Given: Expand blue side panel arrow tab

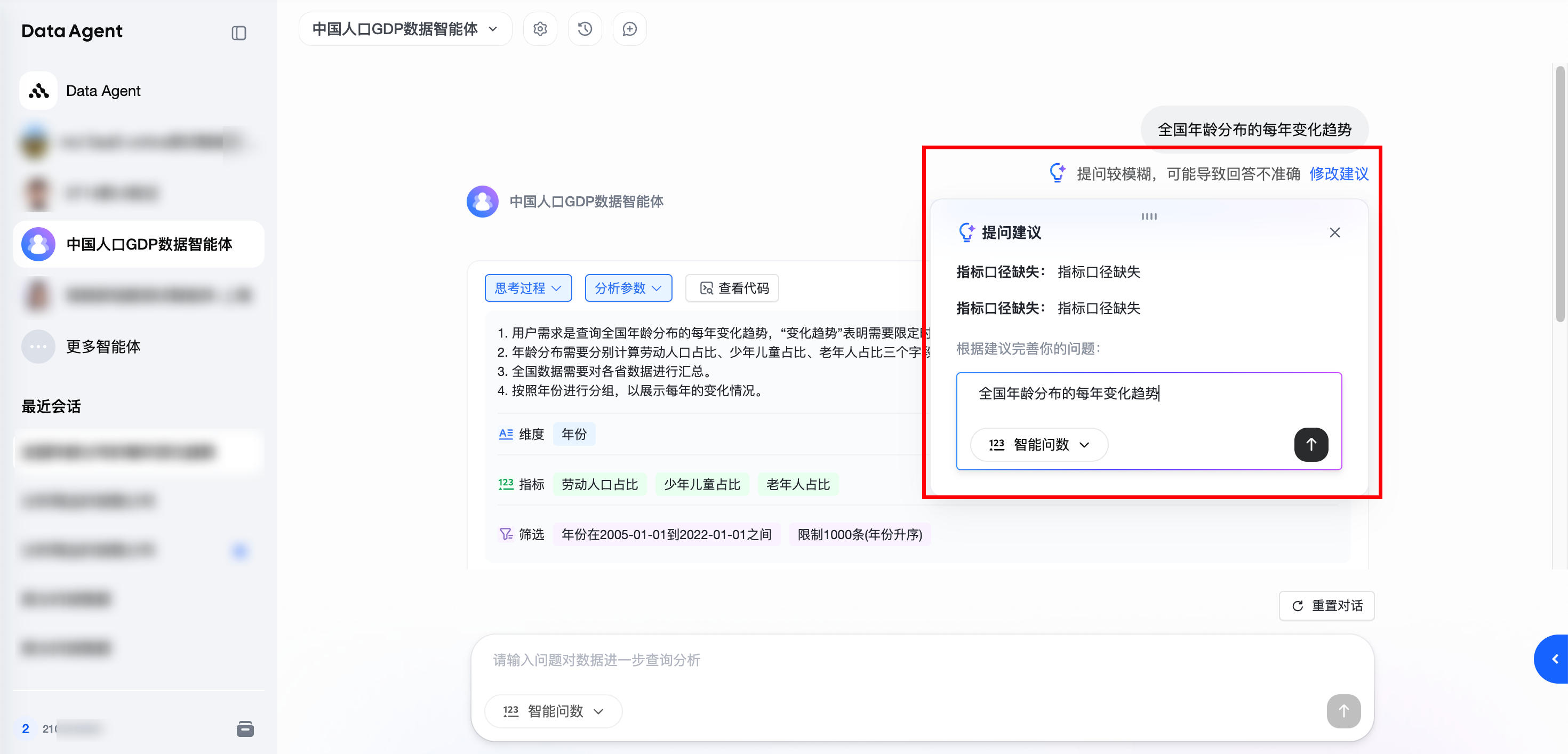Looking at the screenshot, I should [1554, 659].
